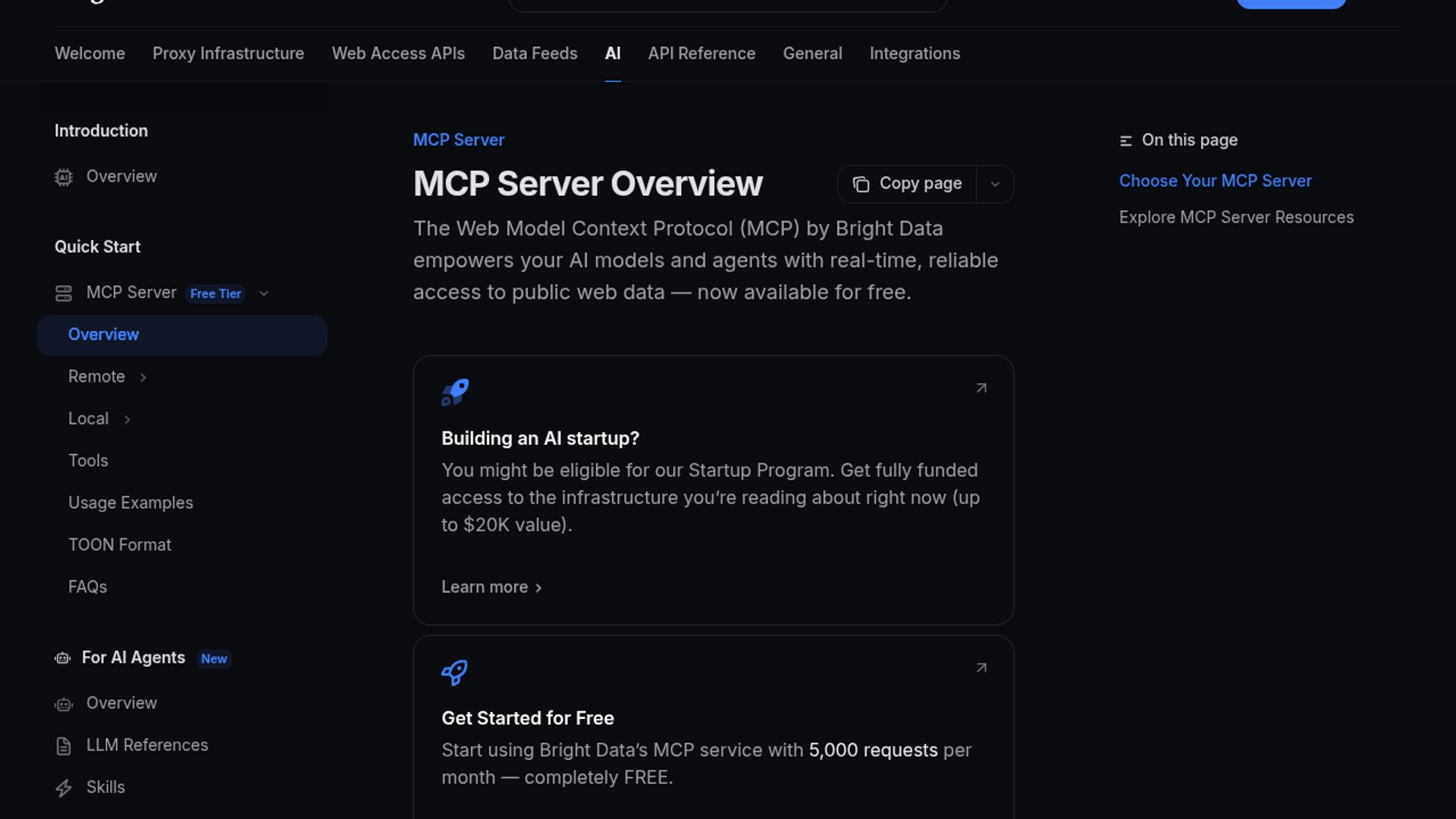Click the search bar at the top
The image size is (1456, 819).
(727, 4)
